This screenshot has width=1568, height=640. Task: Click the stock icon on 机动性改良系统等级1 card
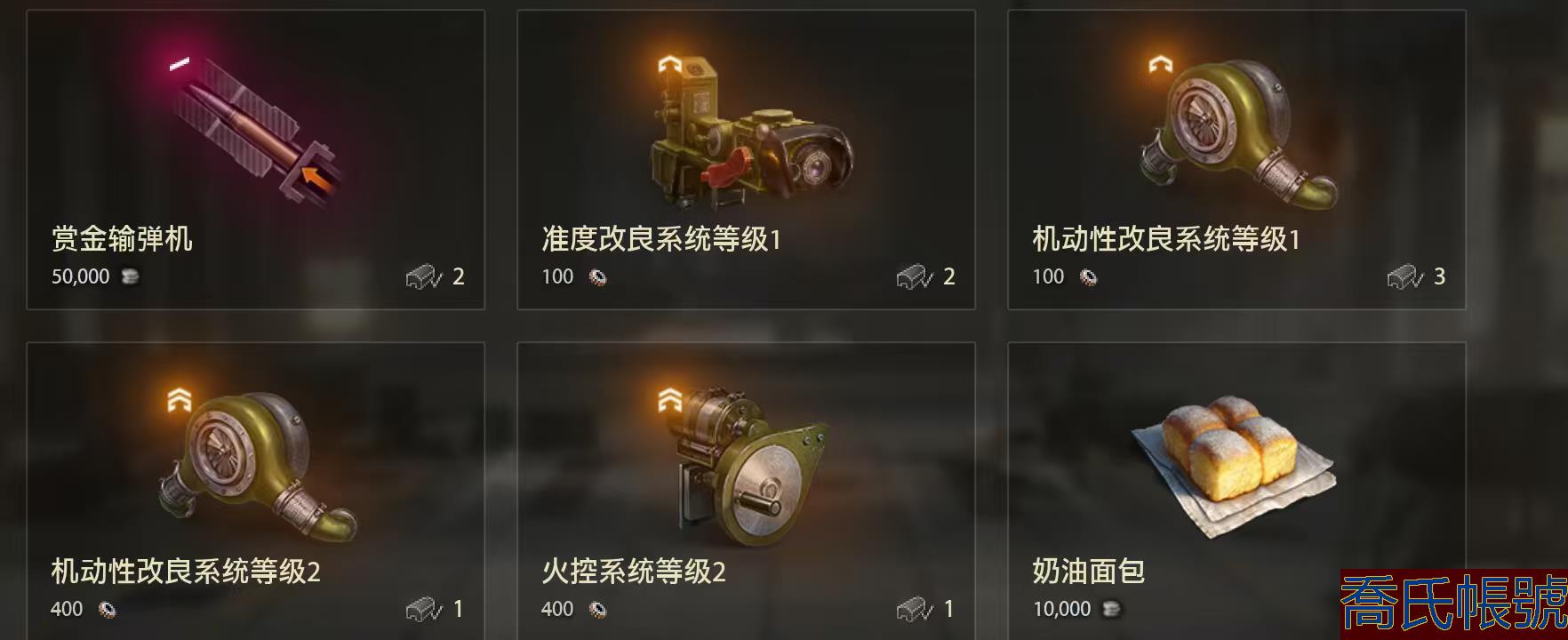pyautogui.click(x=1405, y=277)
